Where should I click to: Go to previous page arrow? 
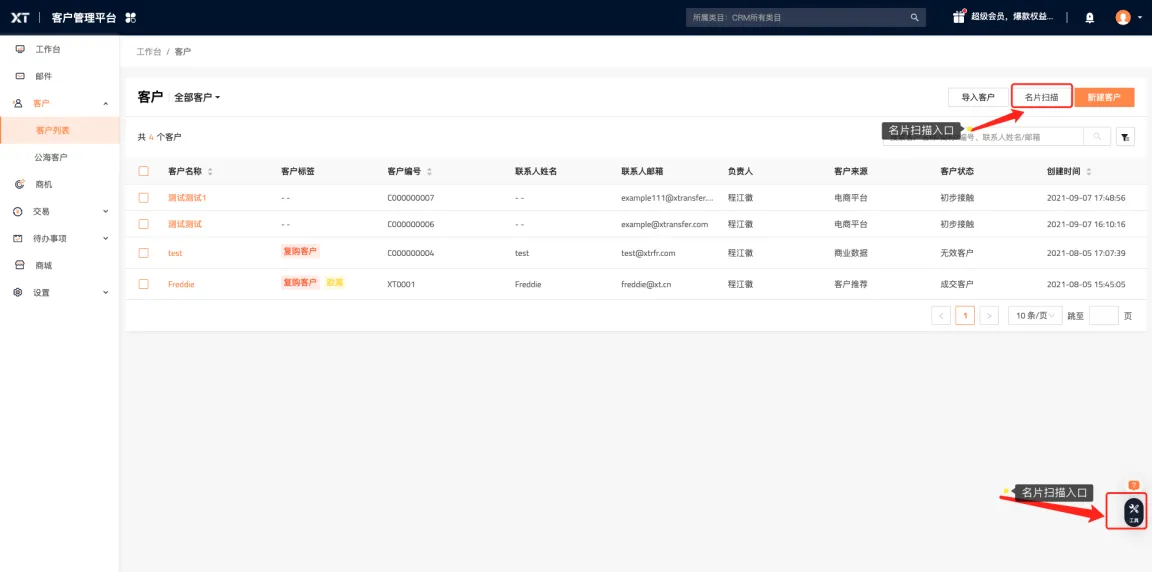pos(940,316)
